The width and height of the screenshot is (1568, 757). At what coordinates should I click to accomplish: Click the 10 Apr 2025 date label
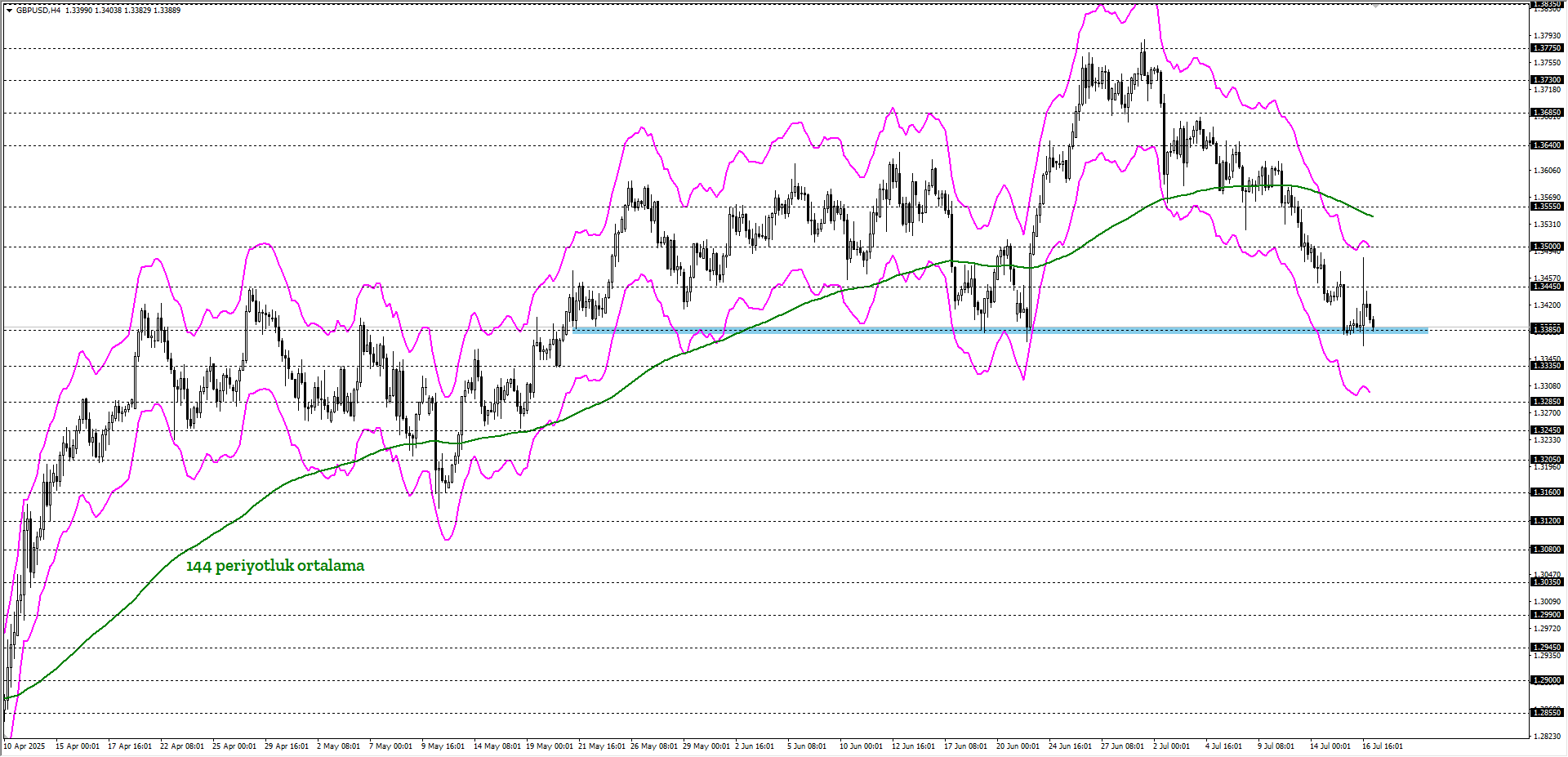pos(24,746)
